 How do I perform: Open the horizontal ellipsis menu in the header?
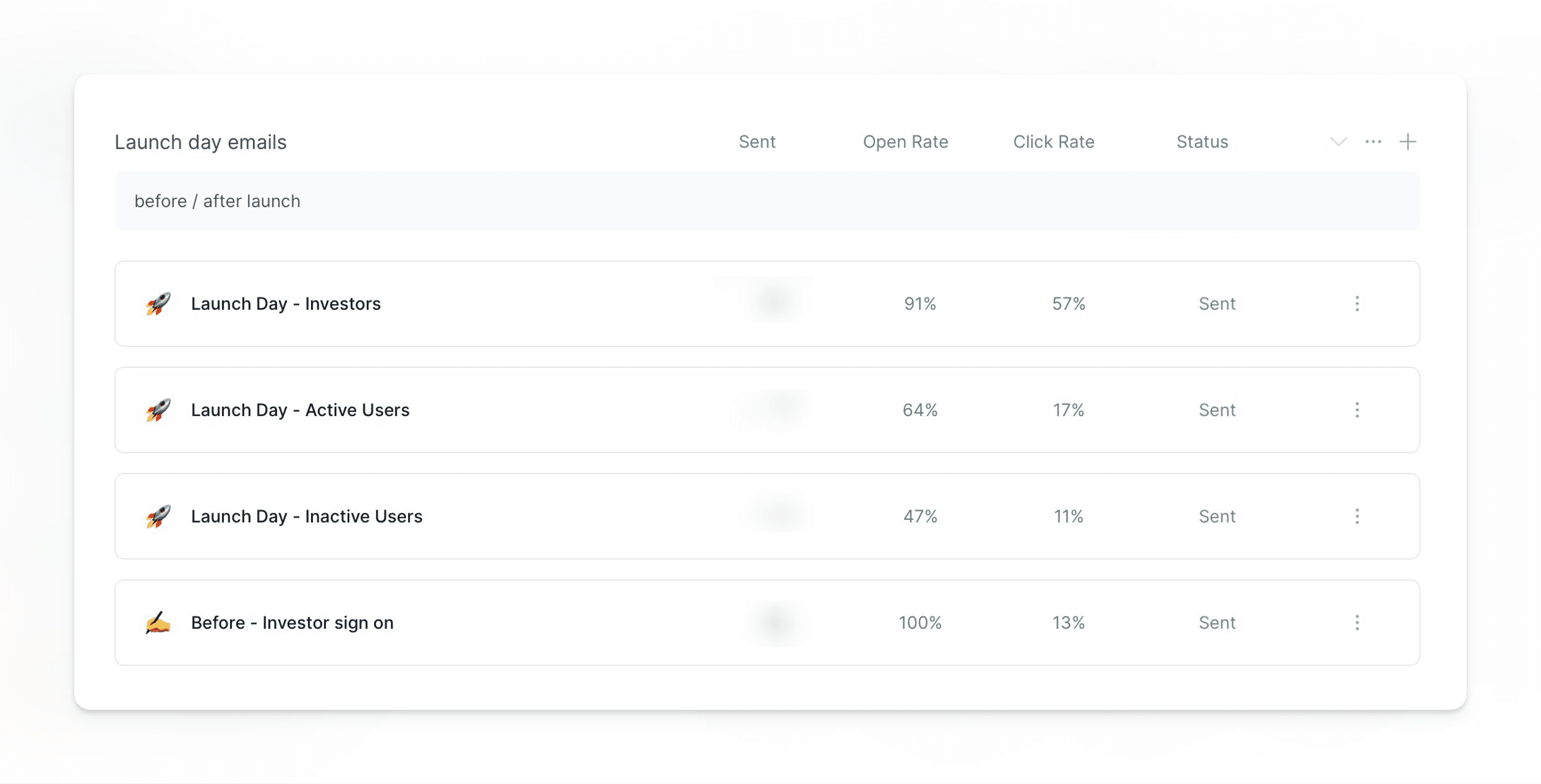point(1373,142)
